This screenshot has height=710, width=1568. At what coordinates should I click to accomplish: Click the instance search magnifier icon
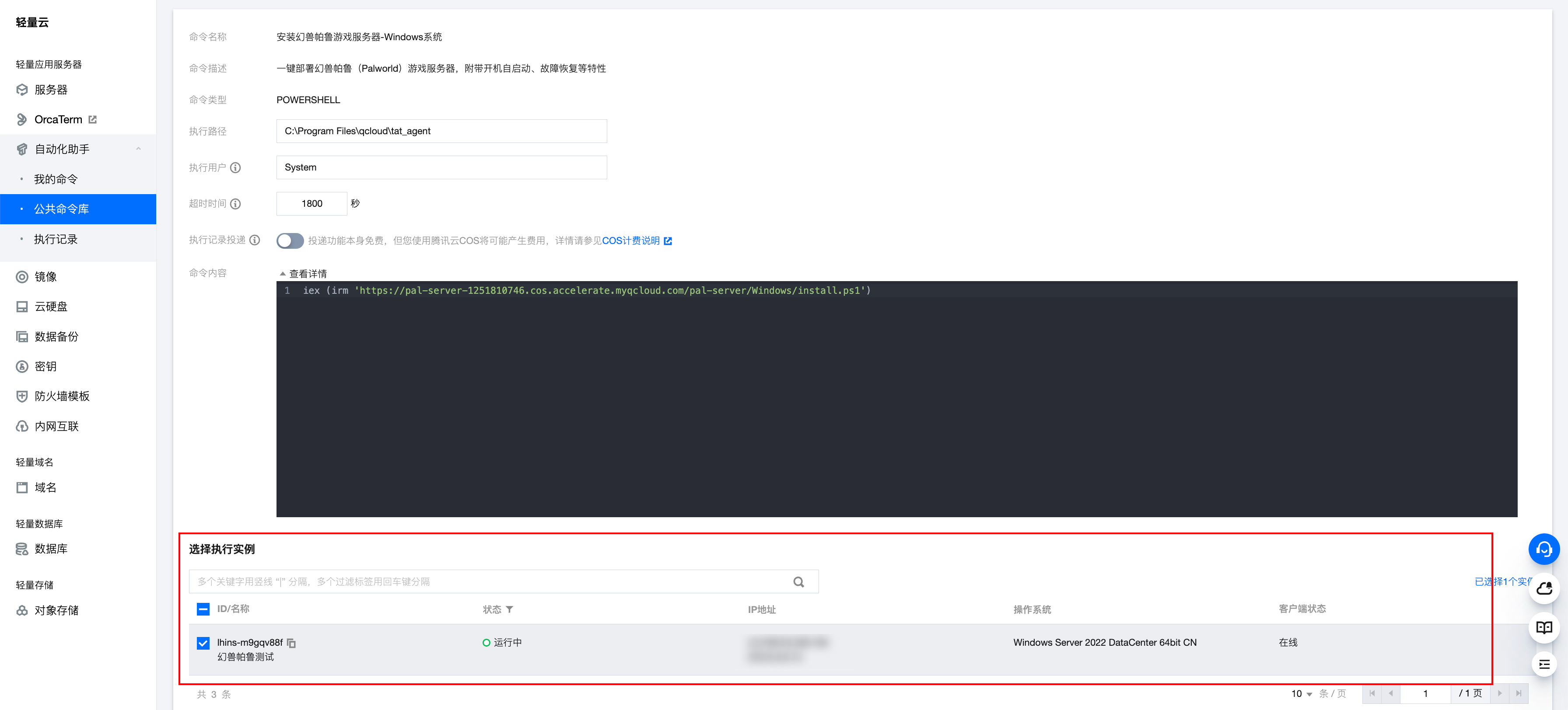[798, 582]
